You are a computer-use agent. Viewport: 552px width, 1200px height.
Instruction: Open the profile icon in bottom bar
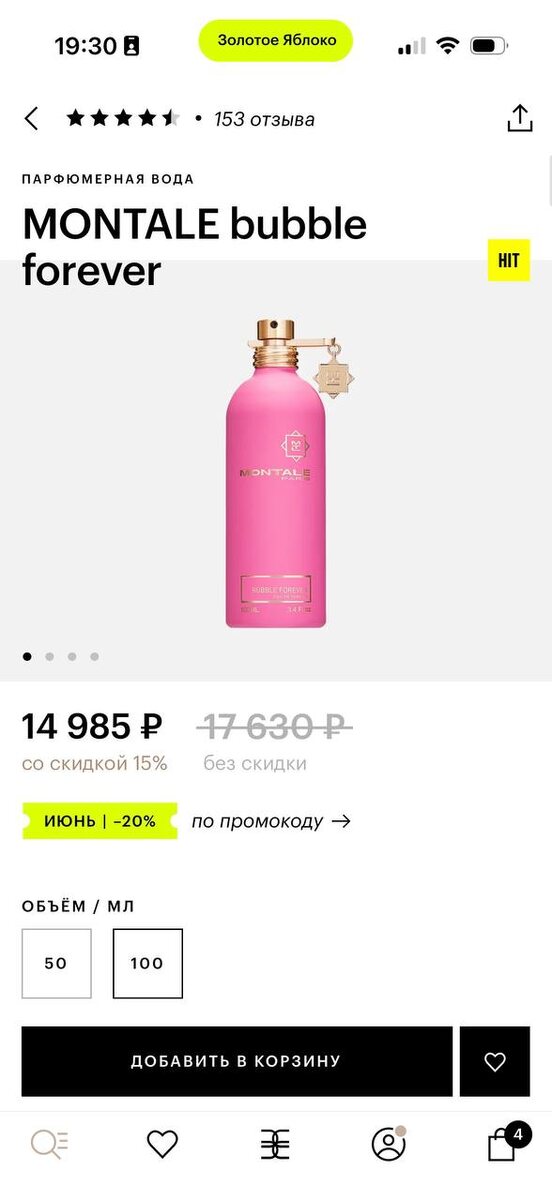pos(388,1143)
